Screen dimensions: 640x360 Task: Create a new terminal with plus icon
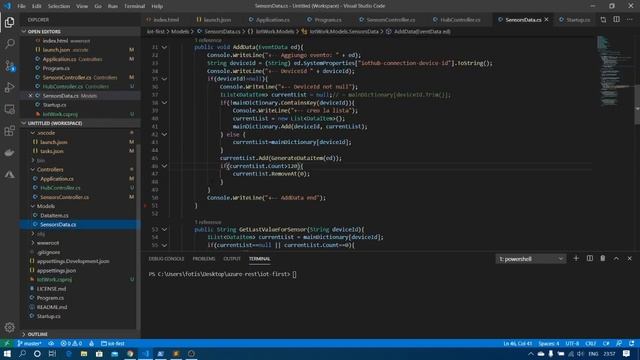coord(576,258)
